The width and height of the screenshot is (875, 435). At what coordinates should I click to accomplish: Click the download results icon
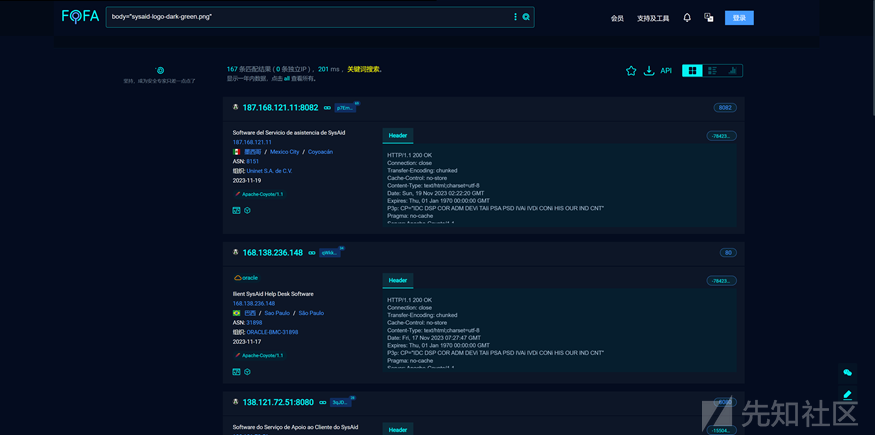pyautogui.click(x=649, y=71)
